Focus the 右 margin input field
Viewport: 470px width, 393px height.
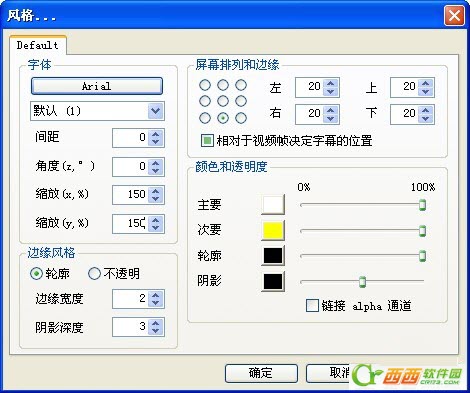310,114
